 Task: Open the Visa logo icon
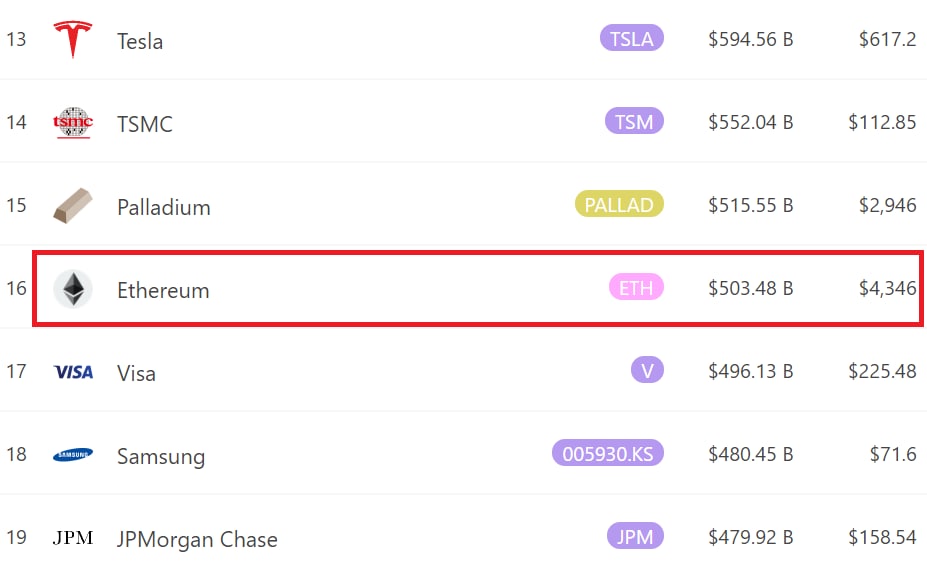tap(73, 372)
